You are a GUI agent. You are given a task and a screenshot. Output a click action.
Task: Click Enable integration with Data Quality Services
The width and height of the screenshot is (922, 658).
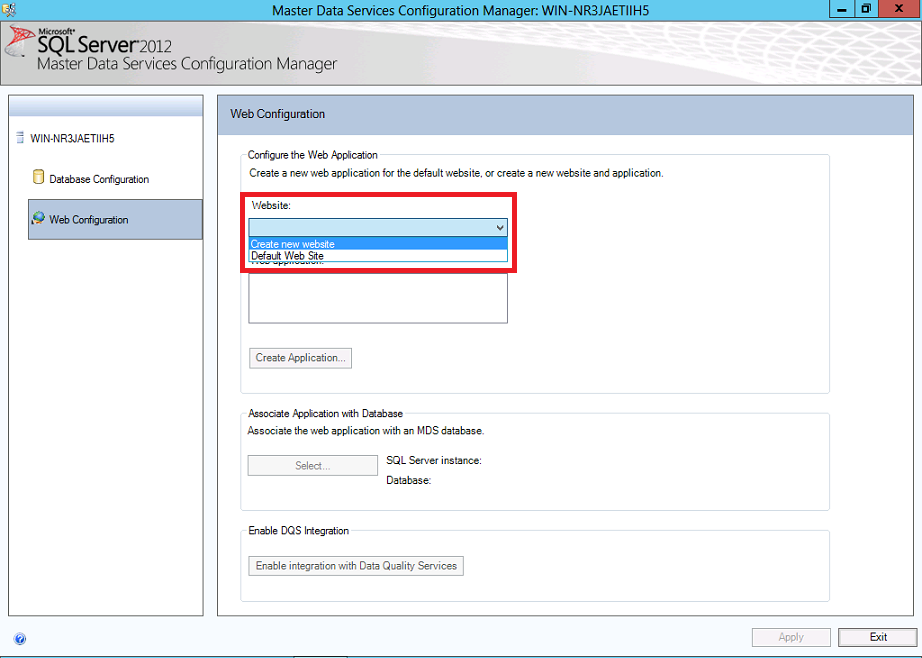point(356,566)
